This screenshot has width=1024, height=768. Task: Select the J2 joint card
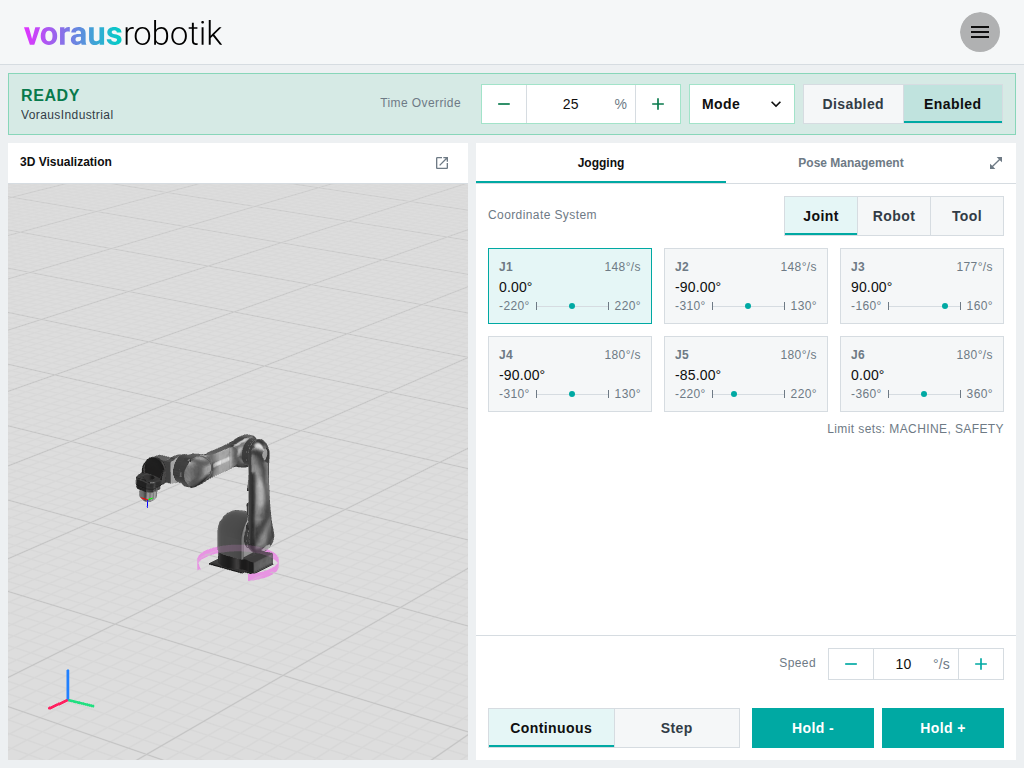tap(746, 286)
